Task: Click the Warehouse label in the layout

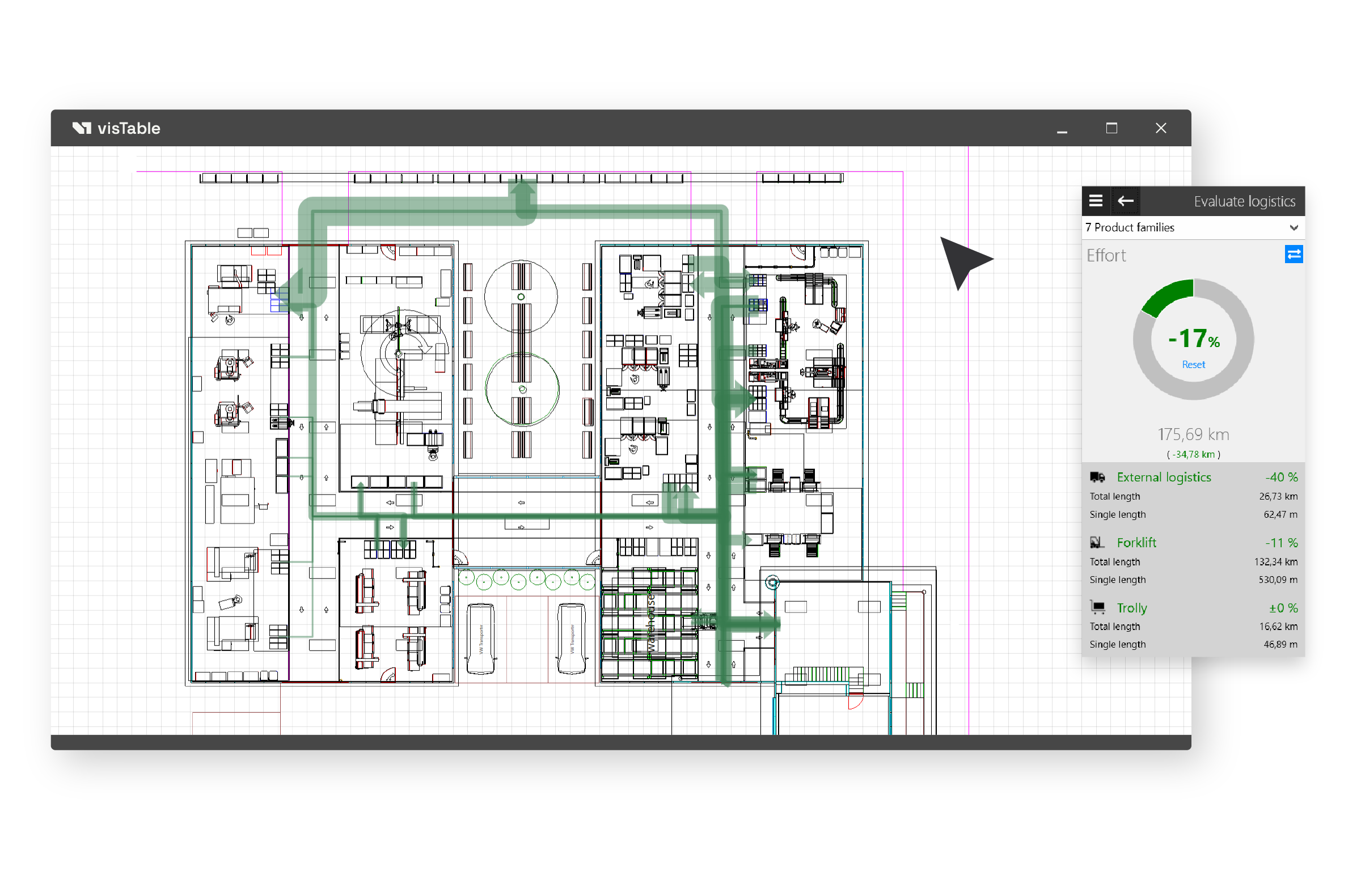Action: [x=650, y=624]
